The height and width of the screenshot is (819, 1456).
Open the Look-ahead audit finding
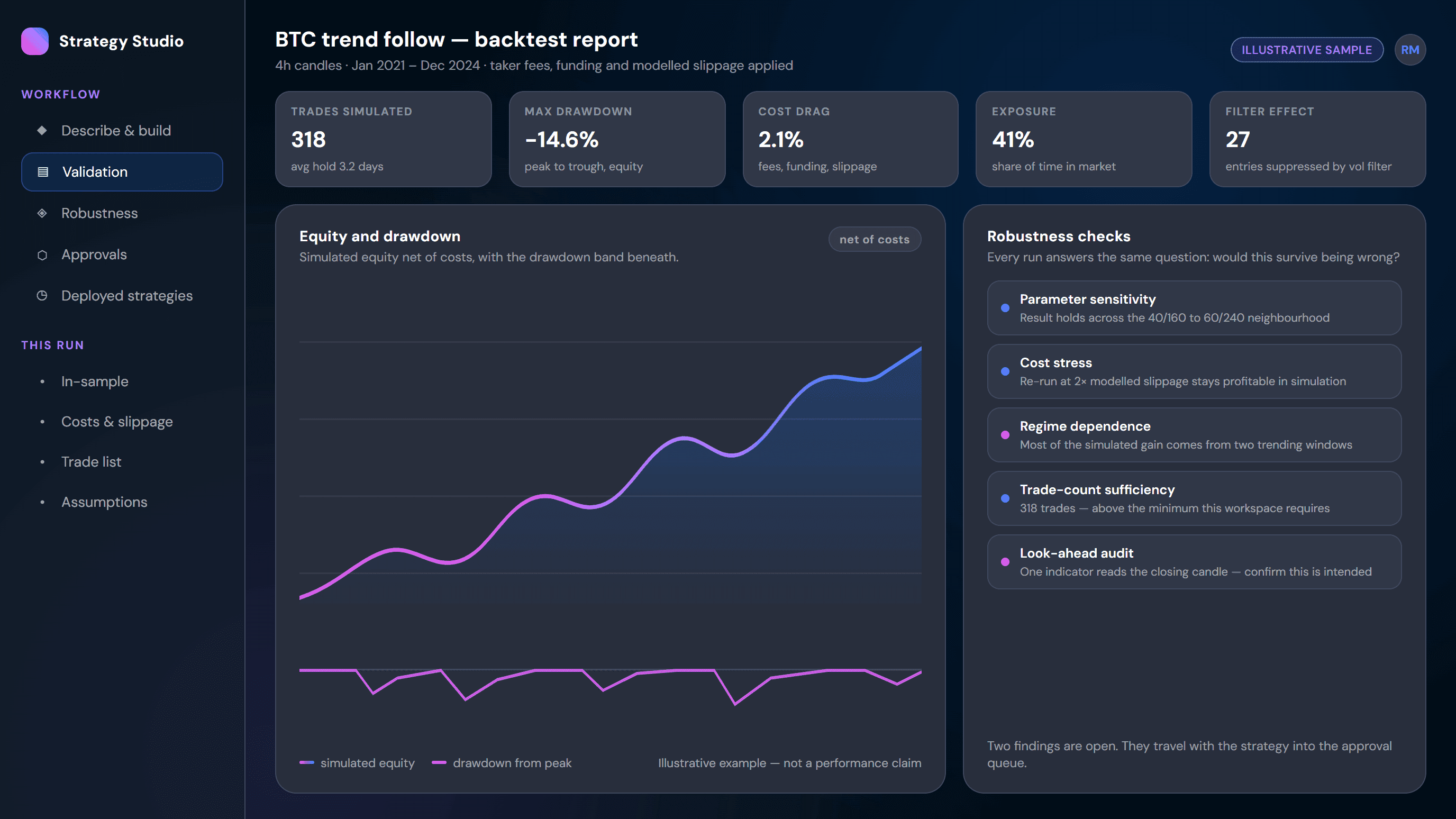coord(1194,562)
